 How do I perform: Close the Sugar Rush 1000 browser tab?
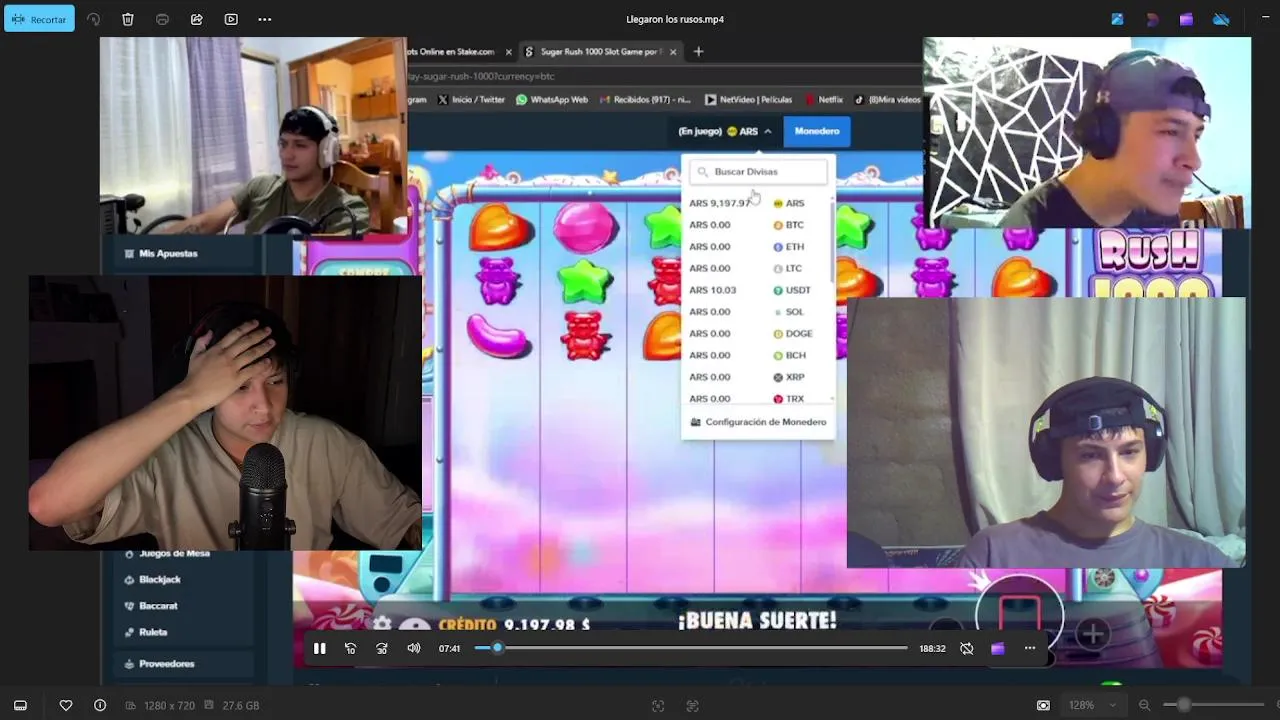pos(673,52)
